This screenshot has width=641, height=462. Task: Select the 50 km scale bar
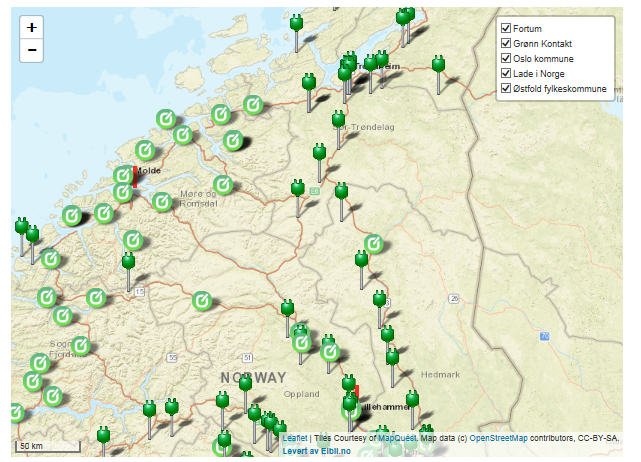[x=47, y=446]
